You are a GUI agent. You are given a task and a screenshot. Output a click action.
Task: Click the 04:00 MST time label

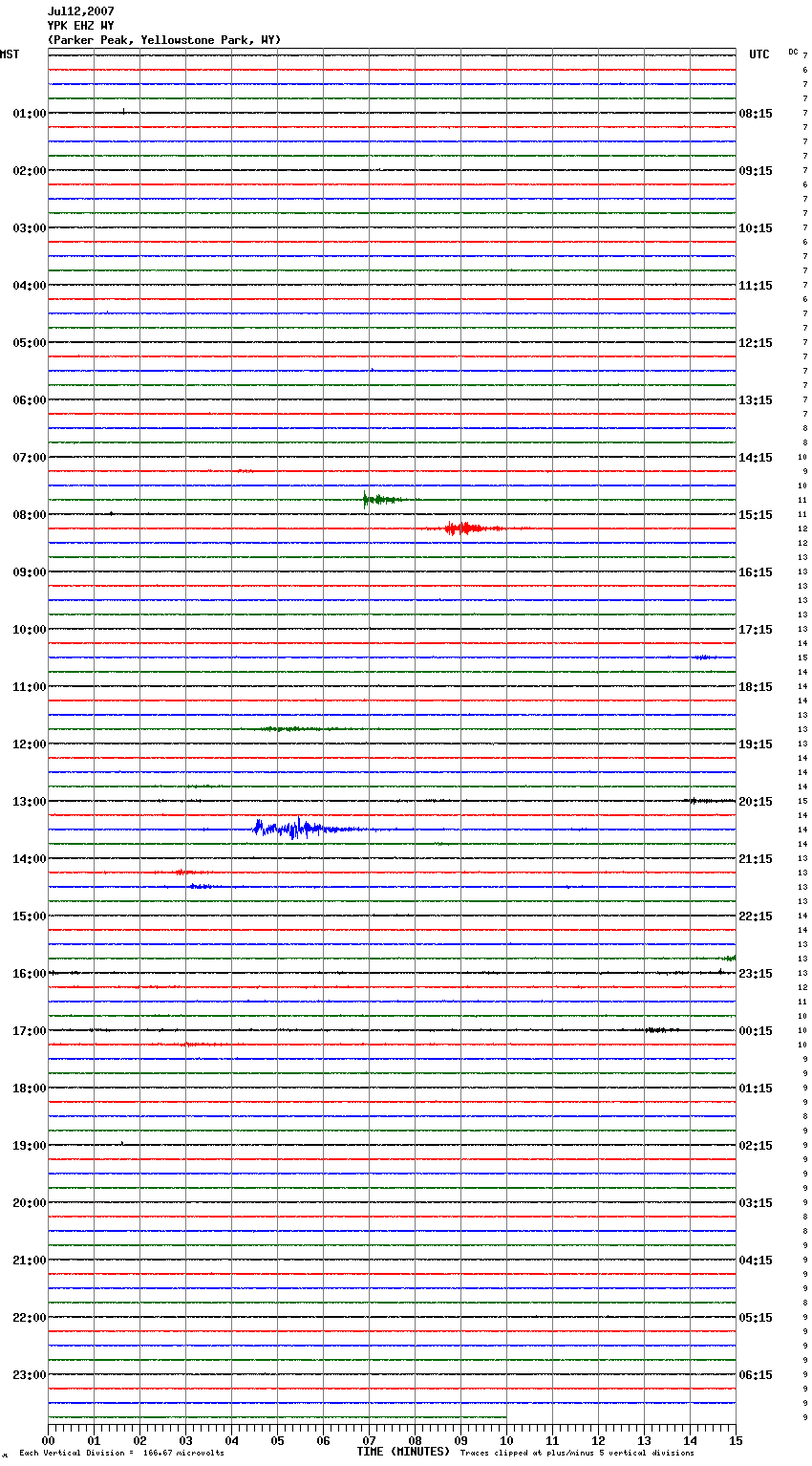pos(30,286)
